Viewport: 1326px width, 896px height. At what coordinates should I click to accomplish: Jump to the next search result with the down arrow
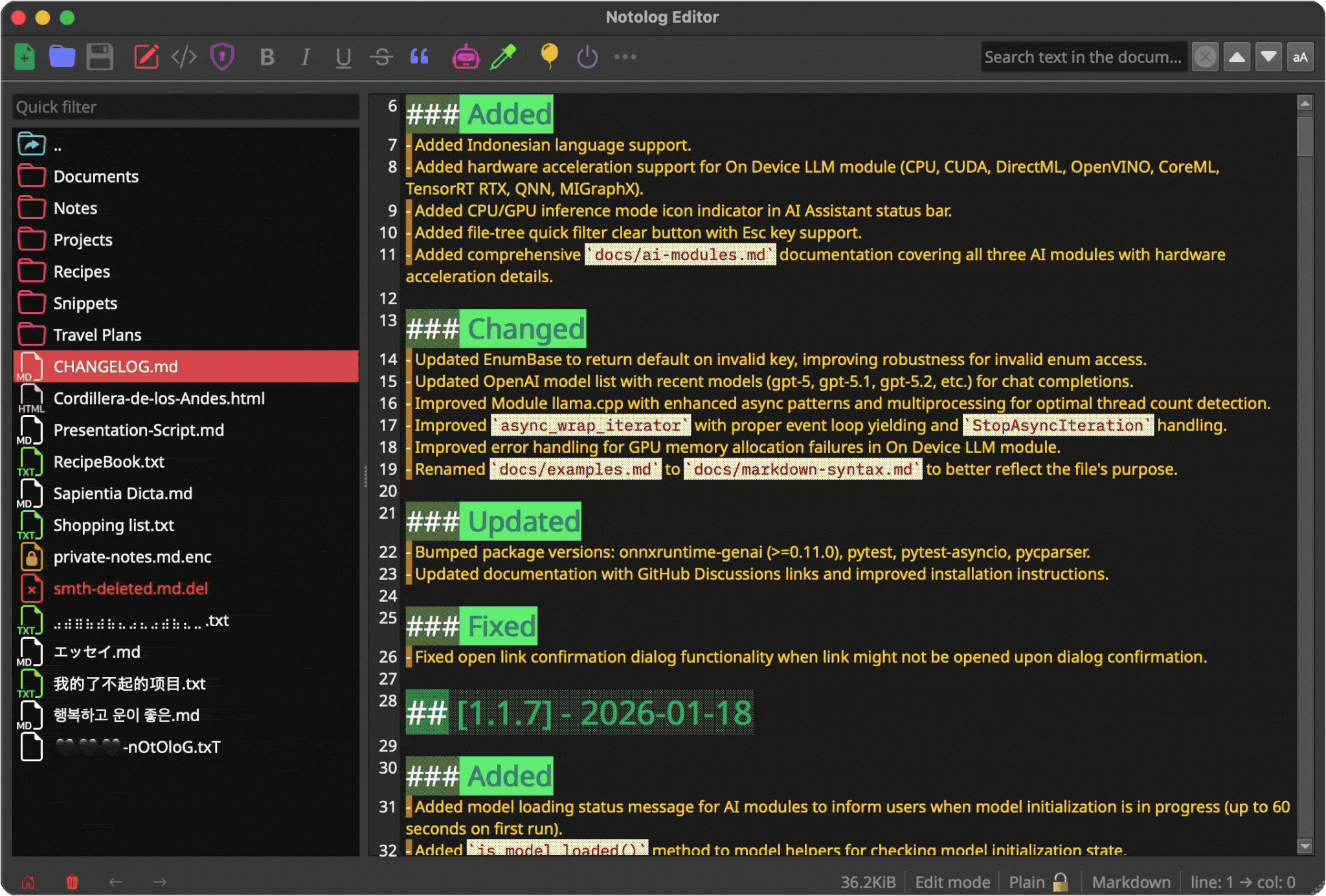tap(1268, 57)
